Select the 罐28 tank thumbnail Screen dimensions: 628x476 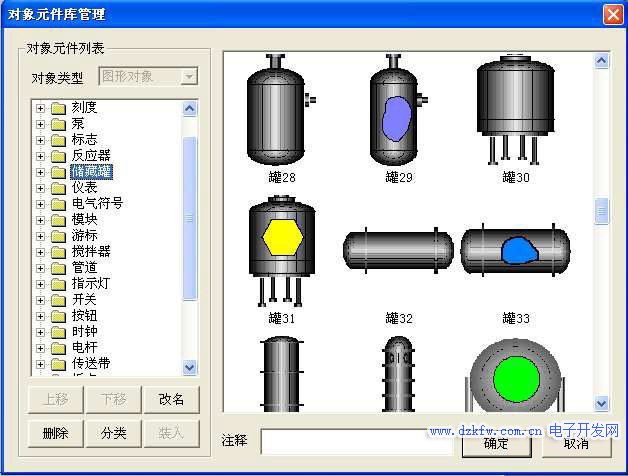click(281, 112)
